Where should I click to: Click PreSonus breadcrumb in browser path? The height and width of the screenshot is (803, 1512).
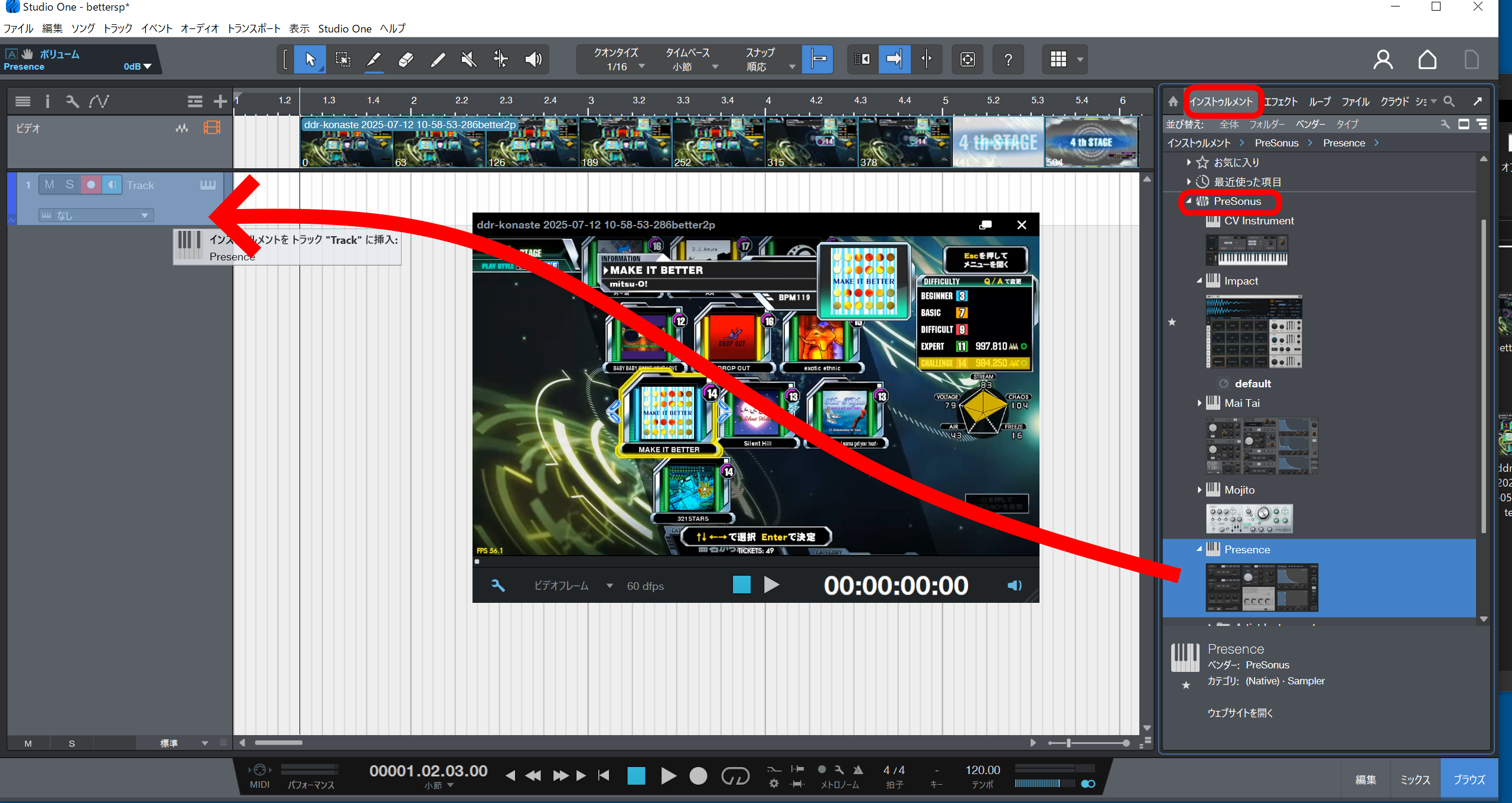(x=1276, y=143)
